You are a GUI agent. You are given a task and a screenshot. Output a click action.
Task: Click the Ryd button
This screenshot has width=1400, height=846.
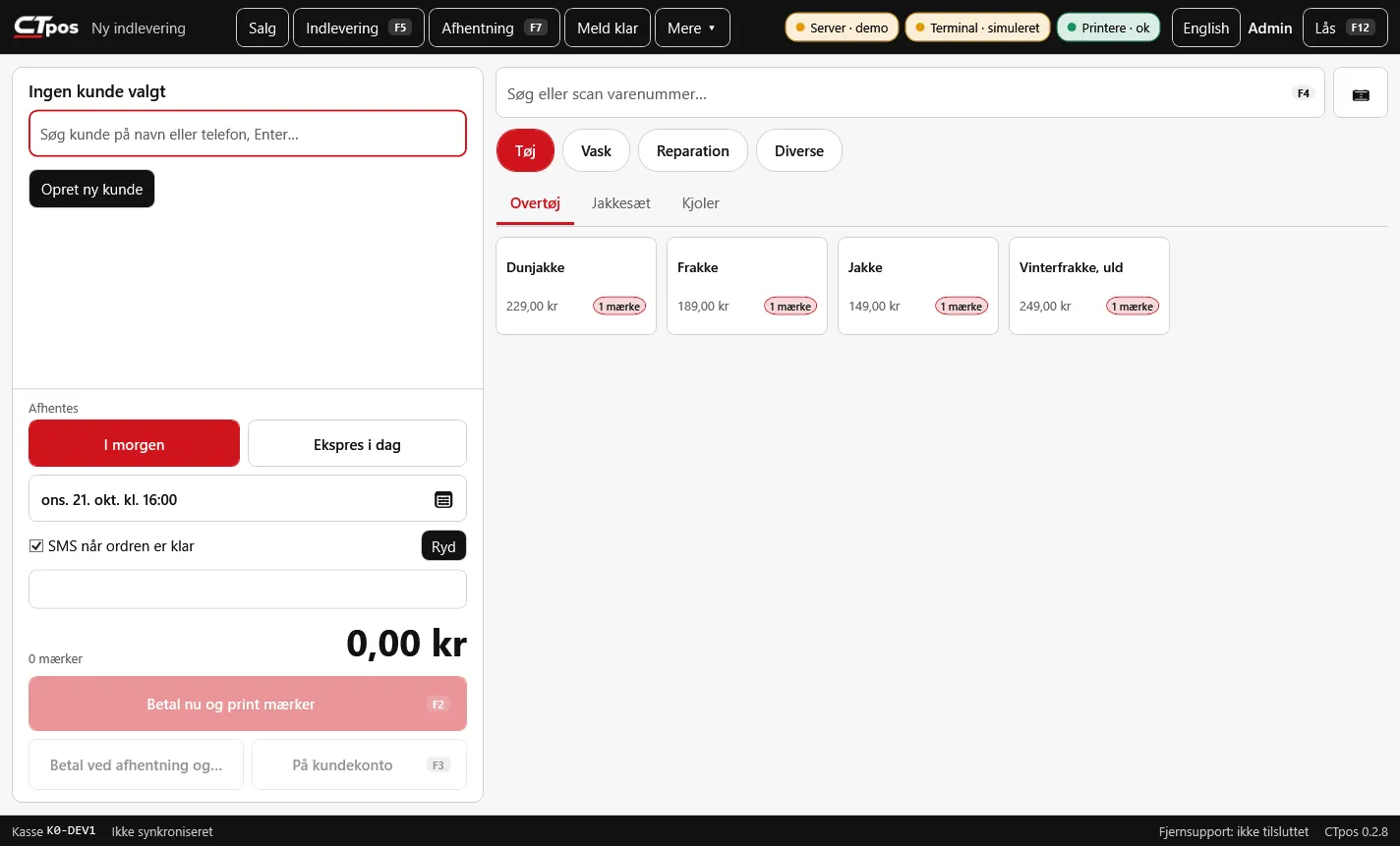443,546
